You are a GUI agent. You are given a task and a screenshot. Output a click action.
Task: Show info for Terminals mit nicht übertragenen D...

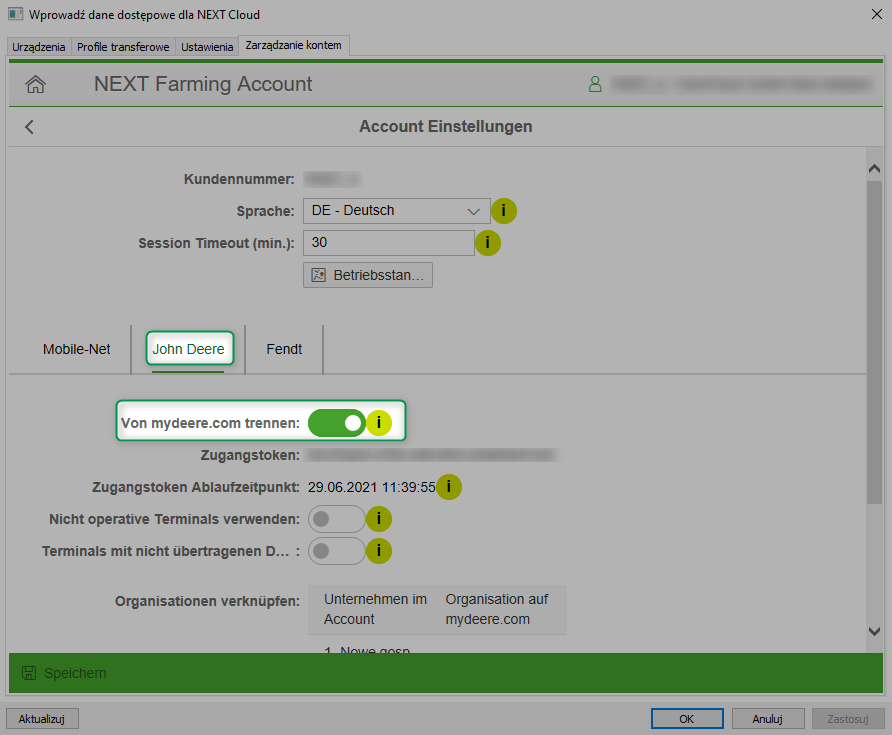pos(379,551)
